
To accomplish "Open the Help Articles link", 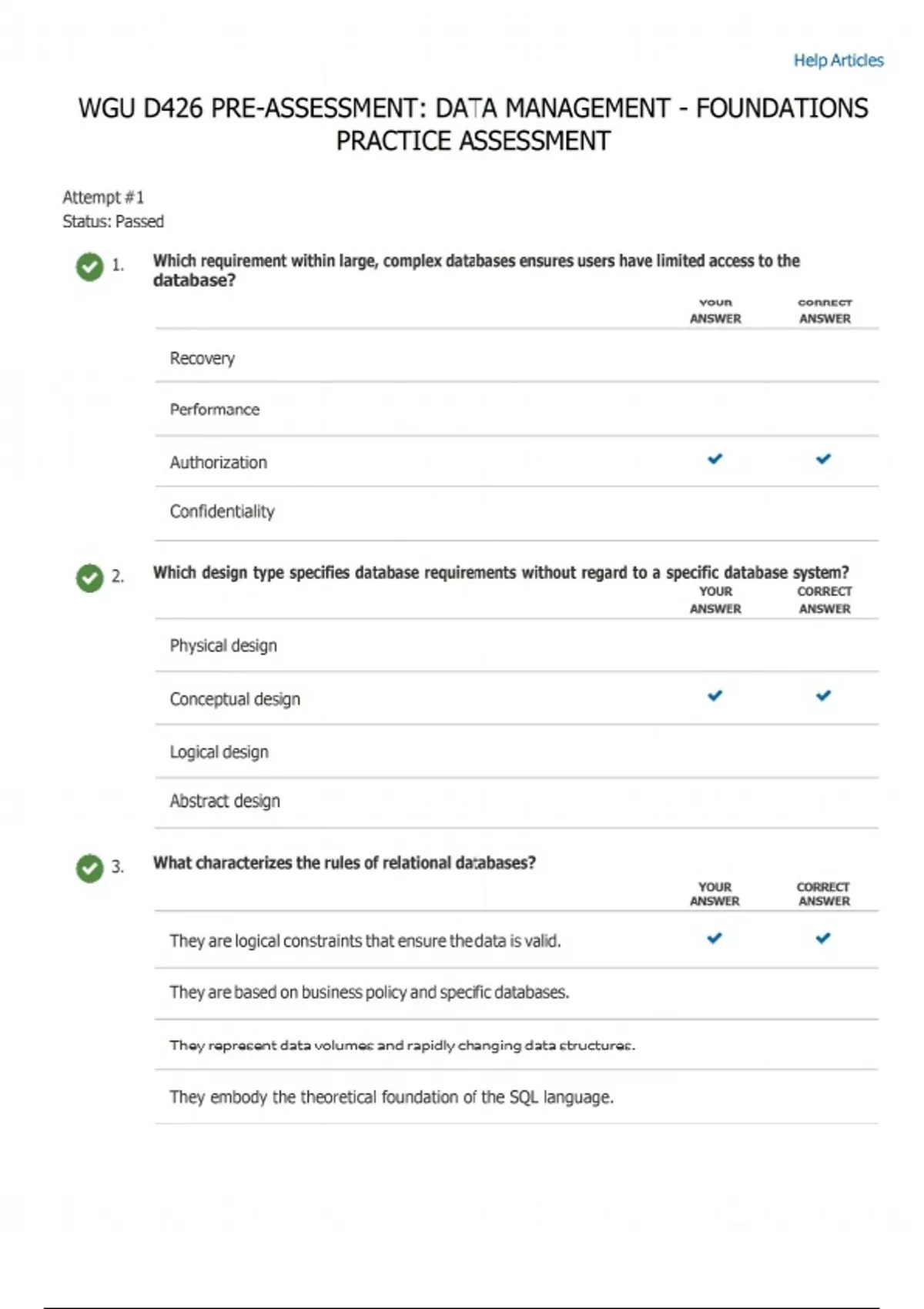I will pyautogui.click(x=839, y=60).
